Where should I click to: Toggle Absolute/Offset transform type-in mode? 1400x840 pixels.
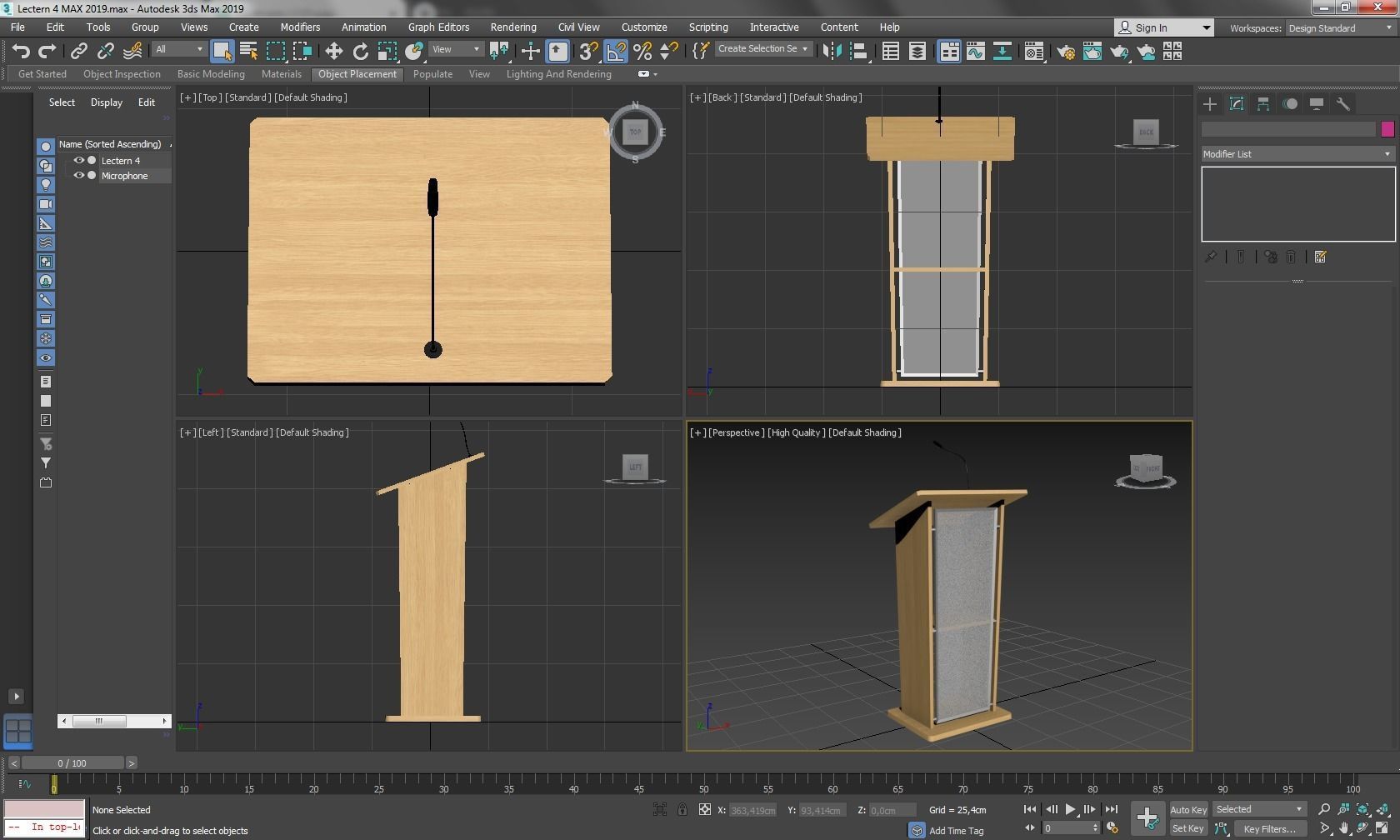[705, 809]
